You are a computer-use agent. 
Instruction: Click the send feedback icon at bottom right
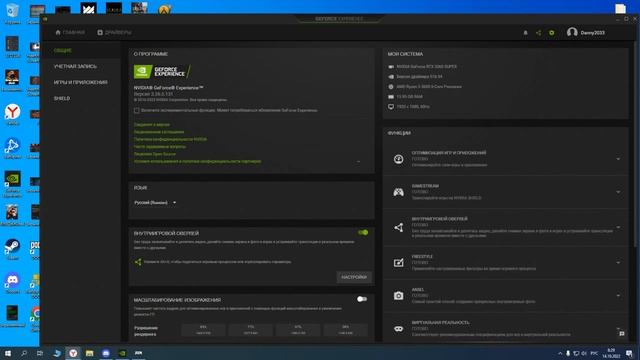tap(622, 334)
